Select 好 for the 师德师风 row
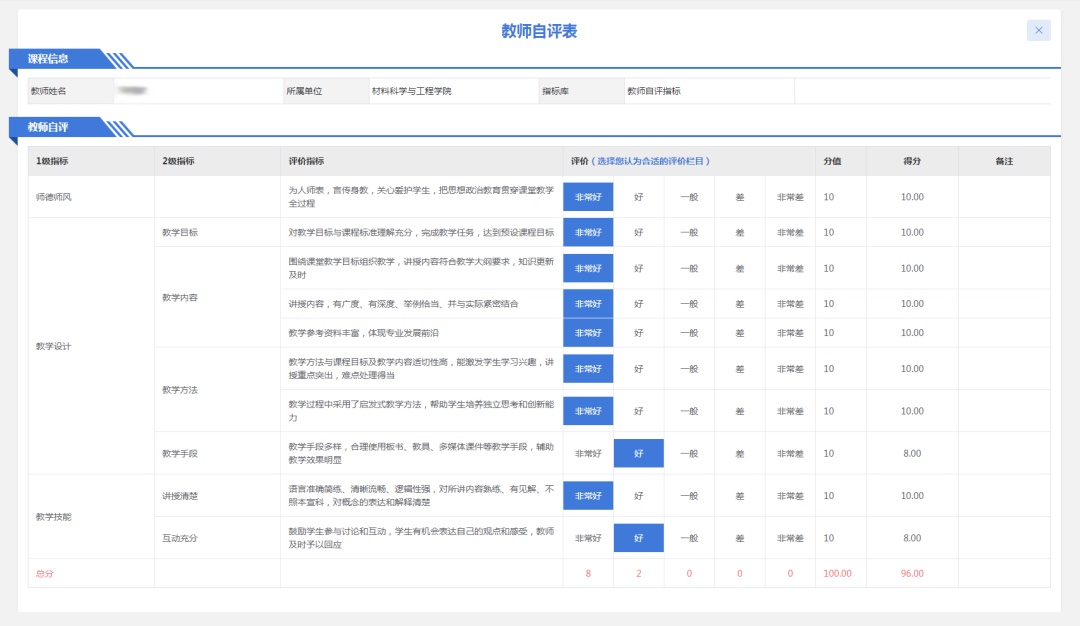Screen dimensions: 1080x626 [639, 197]
